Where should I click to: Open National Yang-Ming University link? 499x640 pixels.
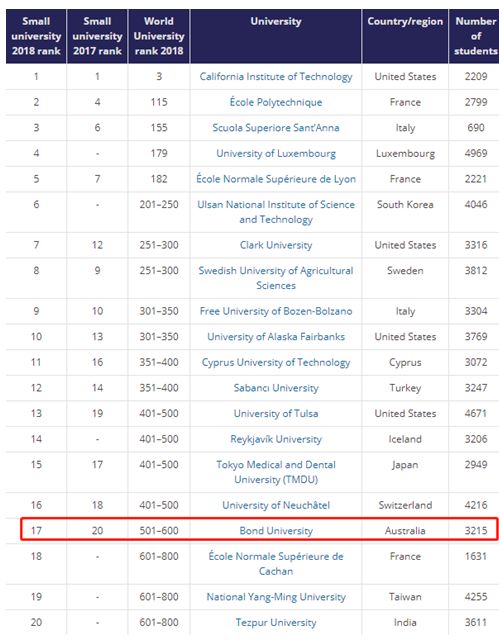point(276,597)
